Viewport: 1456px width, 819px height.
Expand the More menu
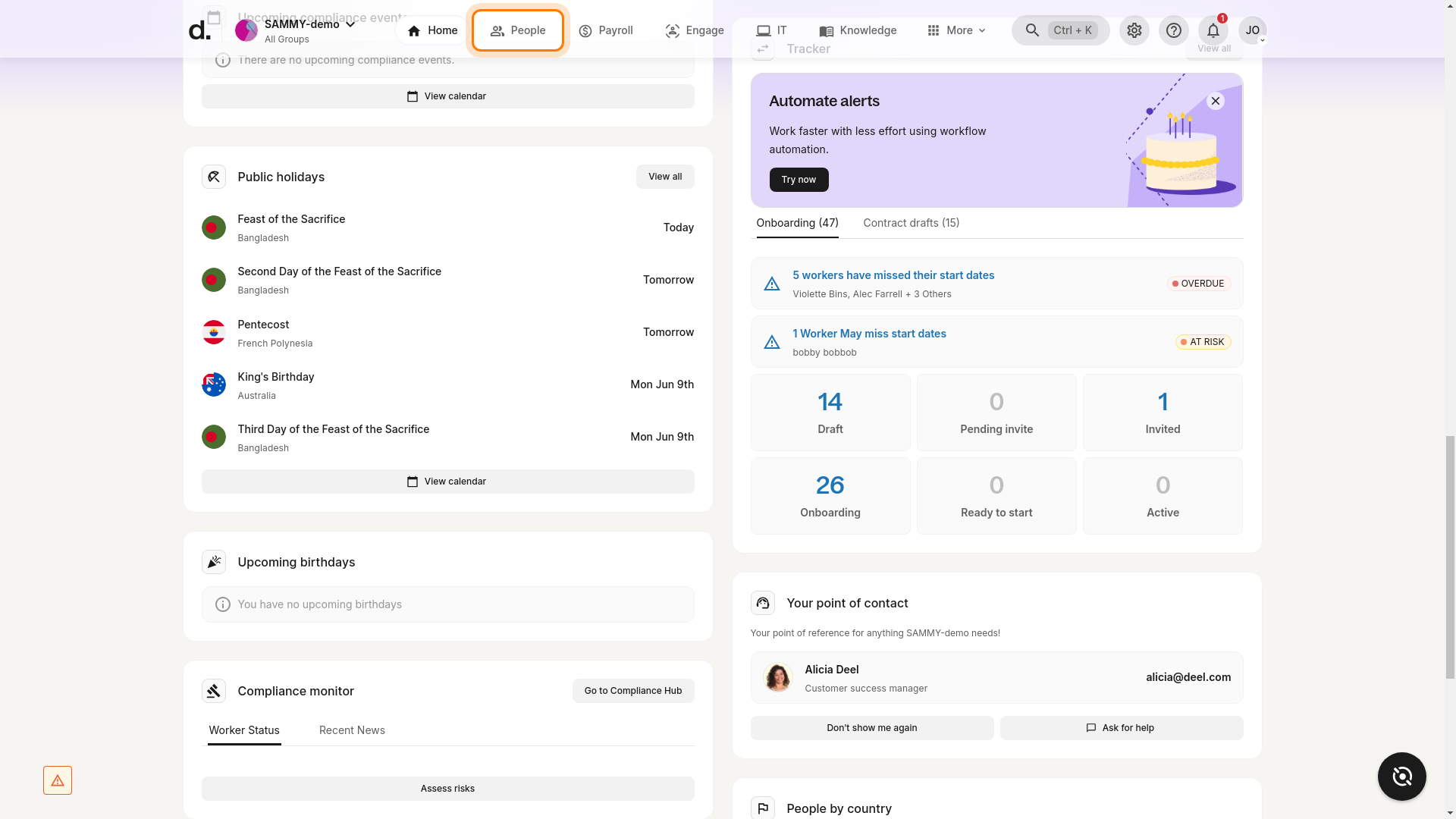click(956, 30)
